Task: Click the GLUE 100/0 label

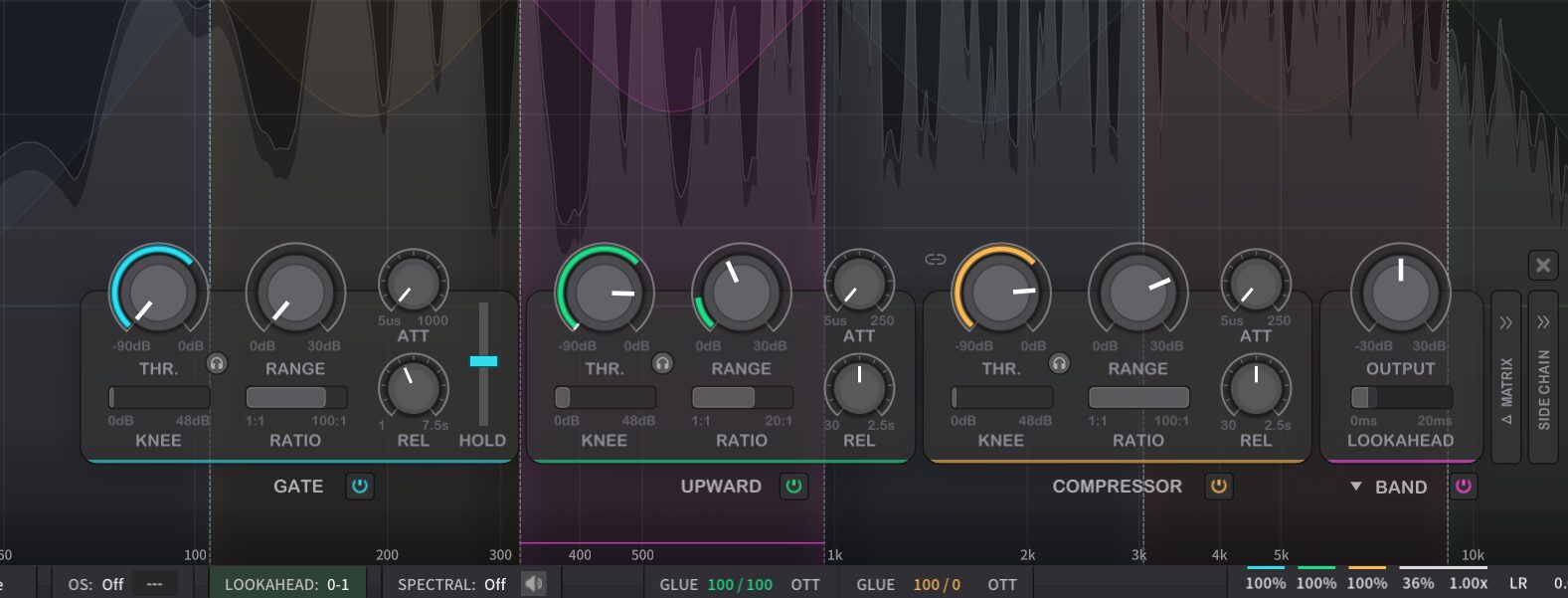Action: pos(908,584)
